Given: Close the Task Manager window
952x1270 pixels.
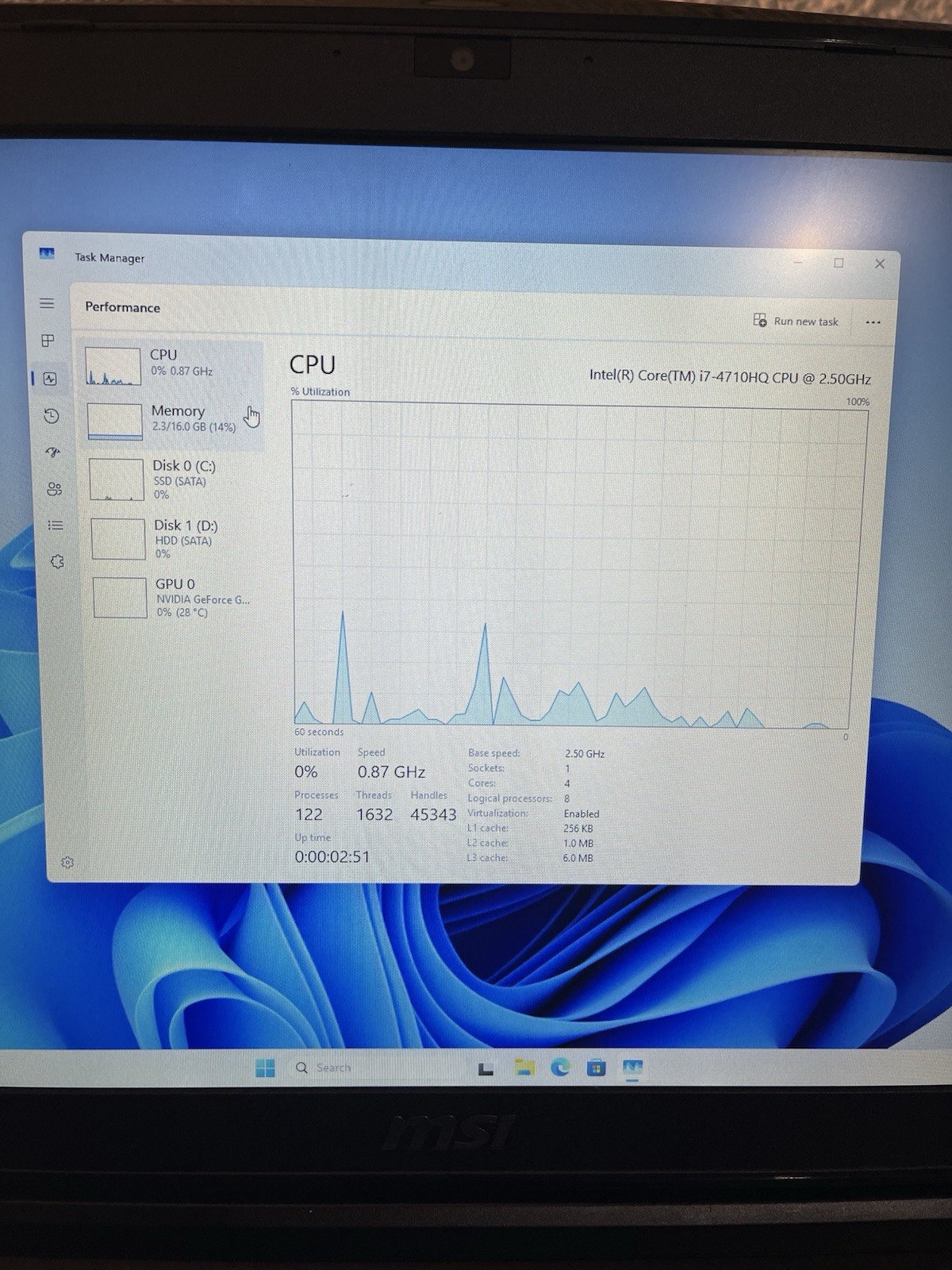Looking at the screenshot, I should pyautogui.click(x=880, y=264).
